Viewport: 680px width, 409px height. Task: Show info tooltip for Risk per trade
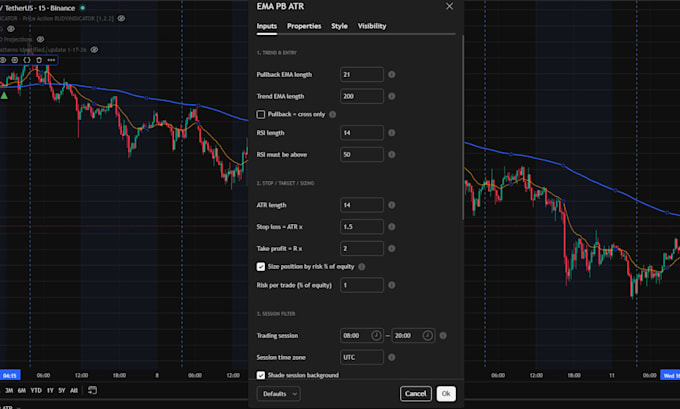[x=392, y=285]
